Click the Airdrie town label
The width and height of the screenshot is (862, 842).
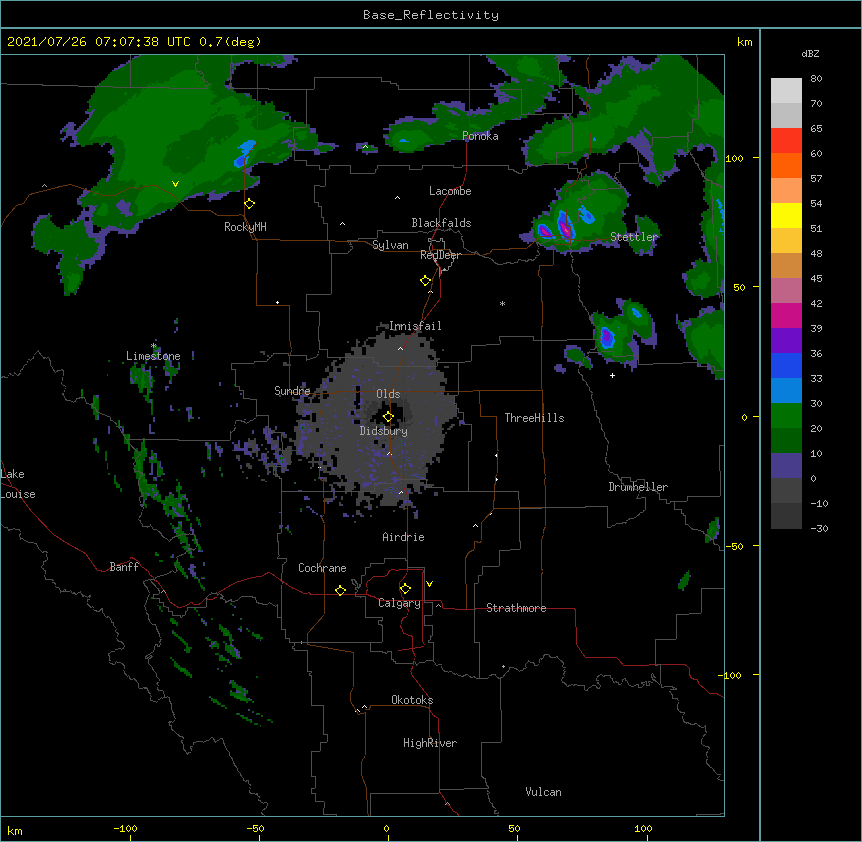pyautogui.click(x=403, y=537)
